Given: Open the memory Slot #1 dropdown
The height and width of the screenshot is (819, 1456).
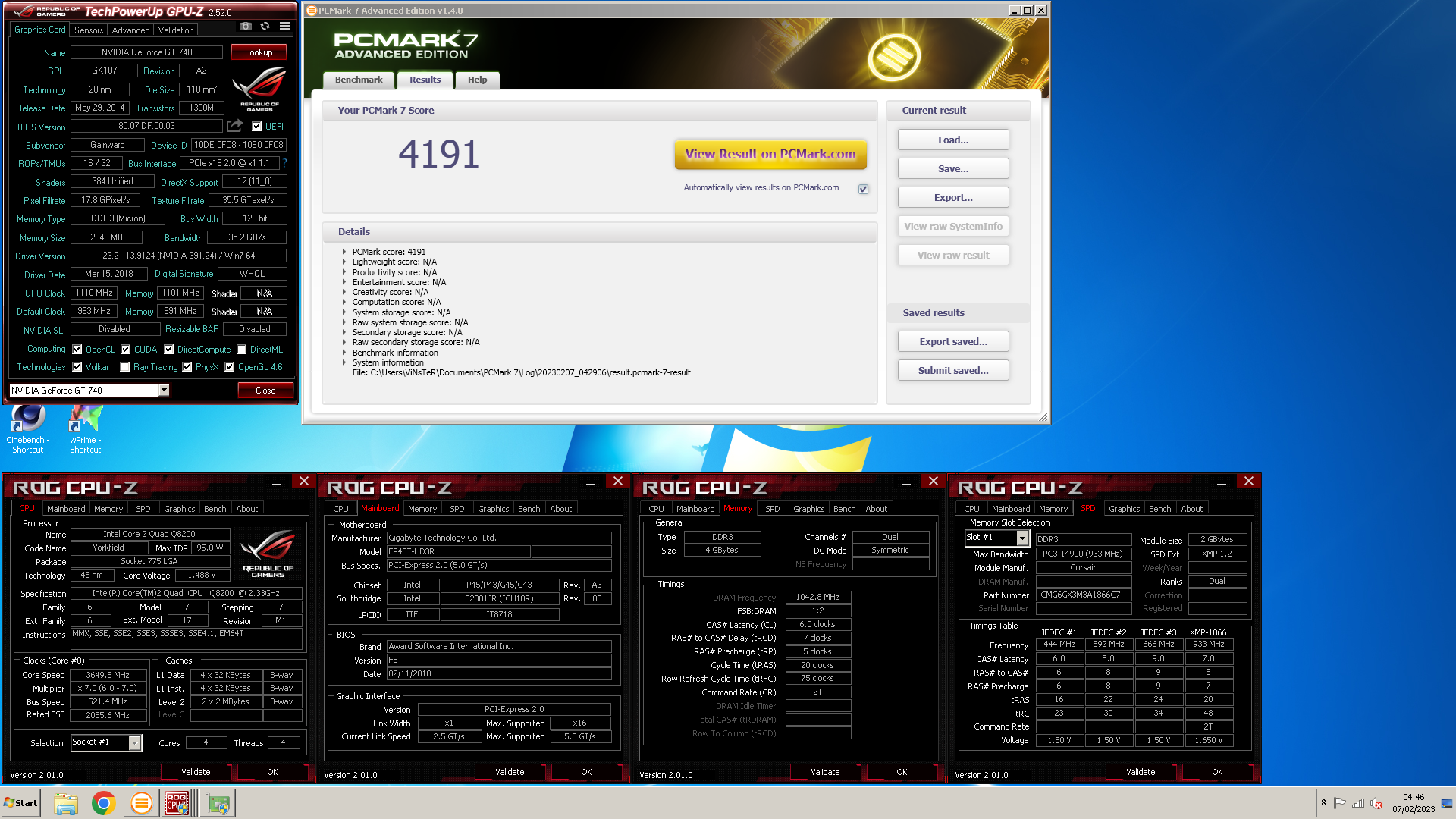Looking at the screenshot, I should point(1022,538).
